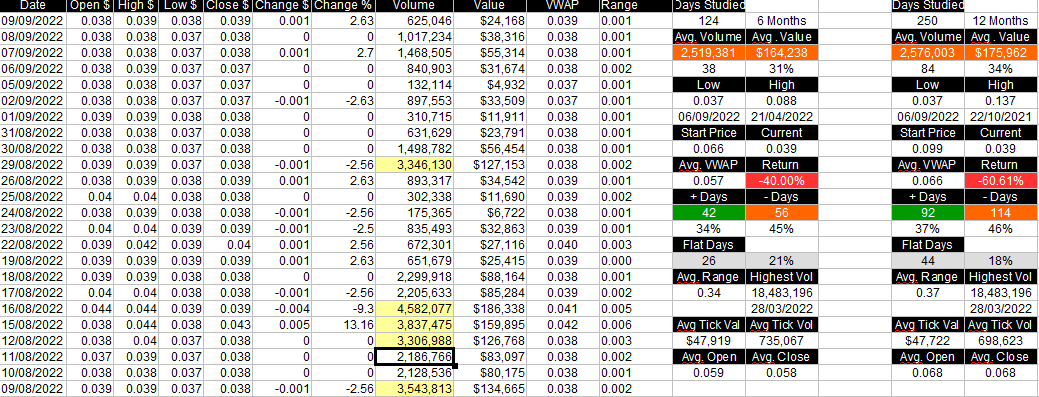Select the red Return cell -60.61%
Screen dimensions: 1039x397
tap(1001, 180)
